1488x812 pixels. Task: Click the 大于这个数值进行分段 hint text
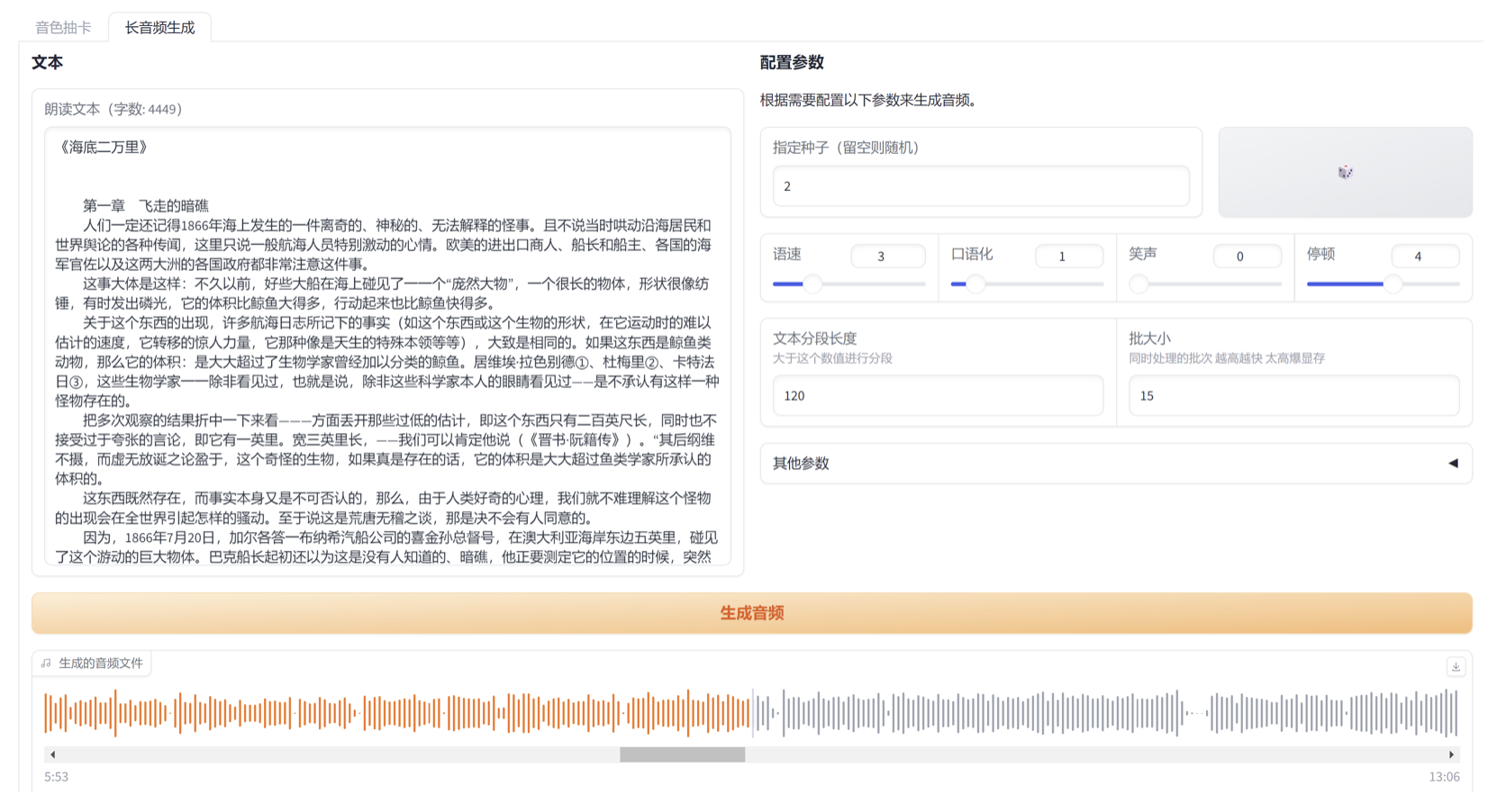click(x=832, y=358)
